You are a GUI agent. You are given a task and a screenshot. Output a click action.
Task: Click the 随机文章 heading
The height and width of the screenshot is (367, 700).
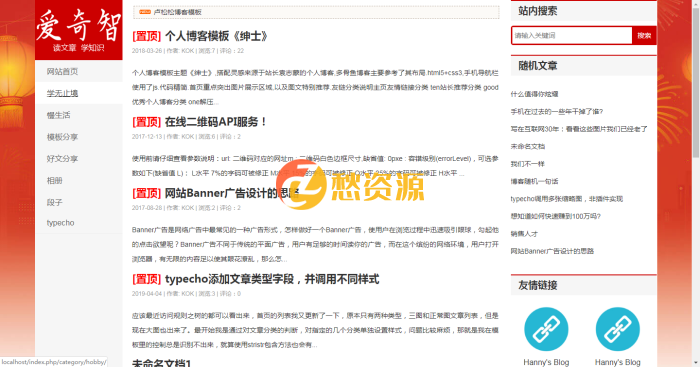[x=538, y=66]
